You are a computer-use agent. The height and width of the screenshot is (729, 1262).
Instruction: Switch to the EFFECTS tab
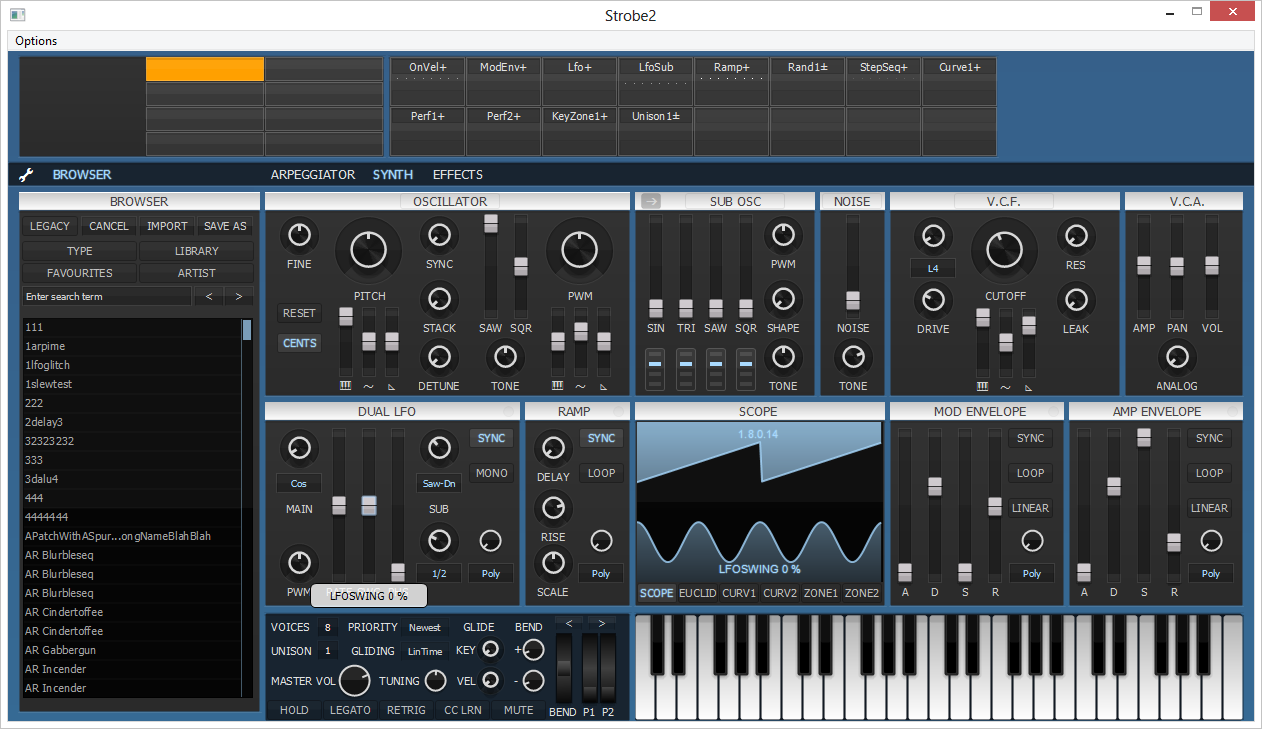pos(458,174)
